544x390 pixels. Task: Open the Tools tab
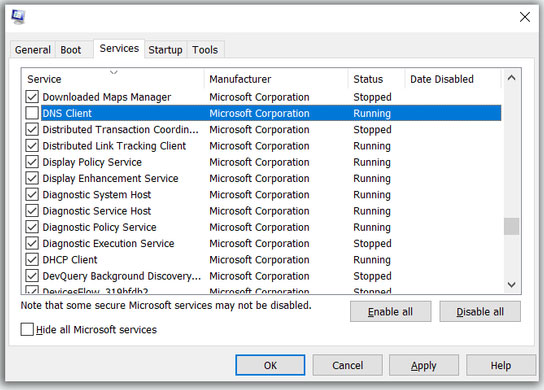(x=205, y=50)
